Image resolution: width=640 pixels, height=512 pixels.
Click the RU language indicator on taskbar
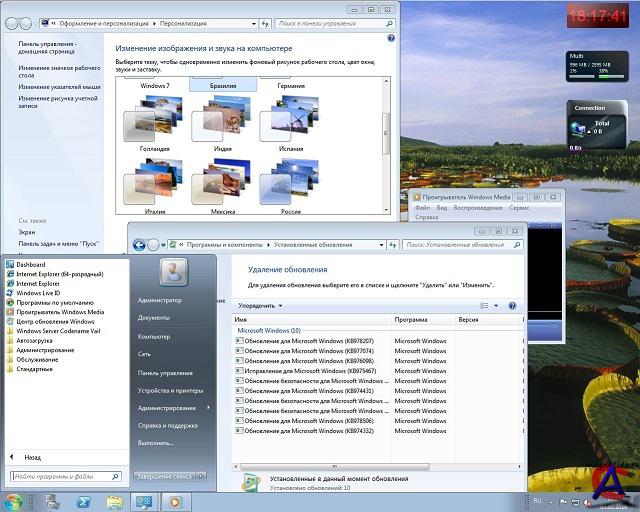pos(537,501)
